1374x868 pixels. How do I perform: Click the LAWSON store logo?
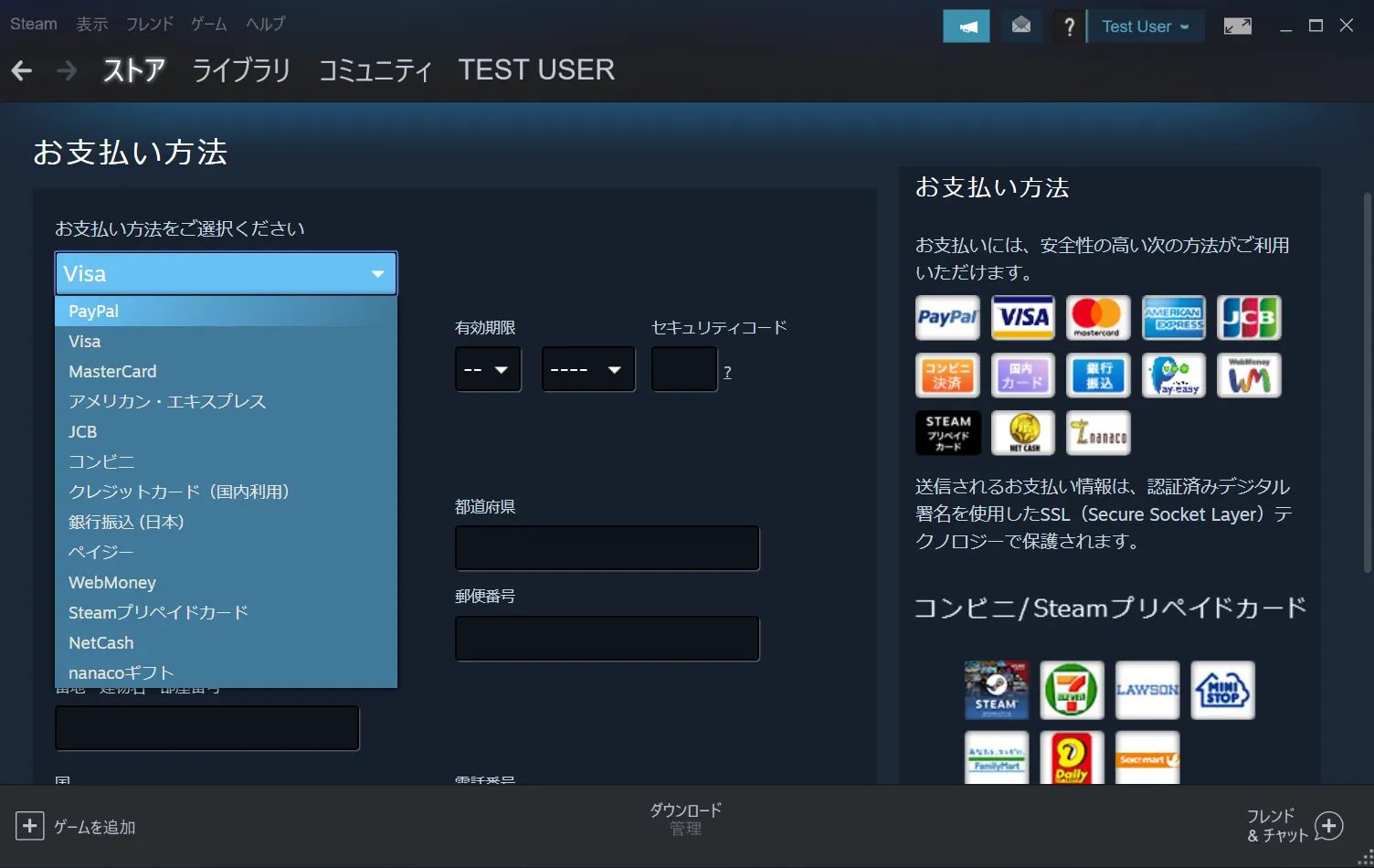[x=1147, y=690]
